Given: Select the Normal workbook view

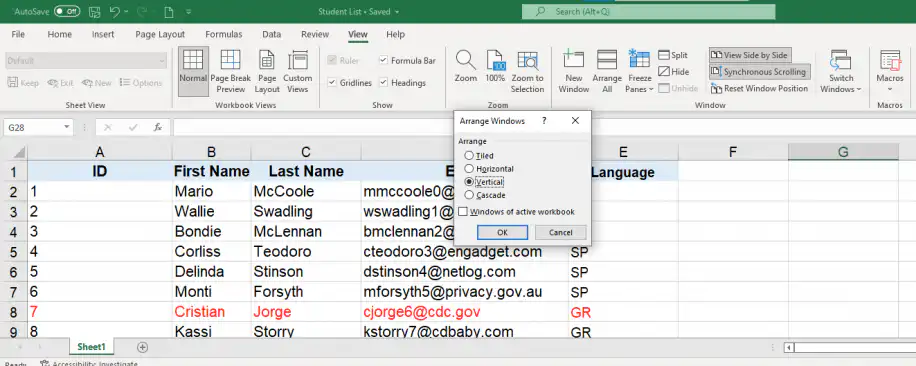Looking at the screenshot, I should [193, 71].
